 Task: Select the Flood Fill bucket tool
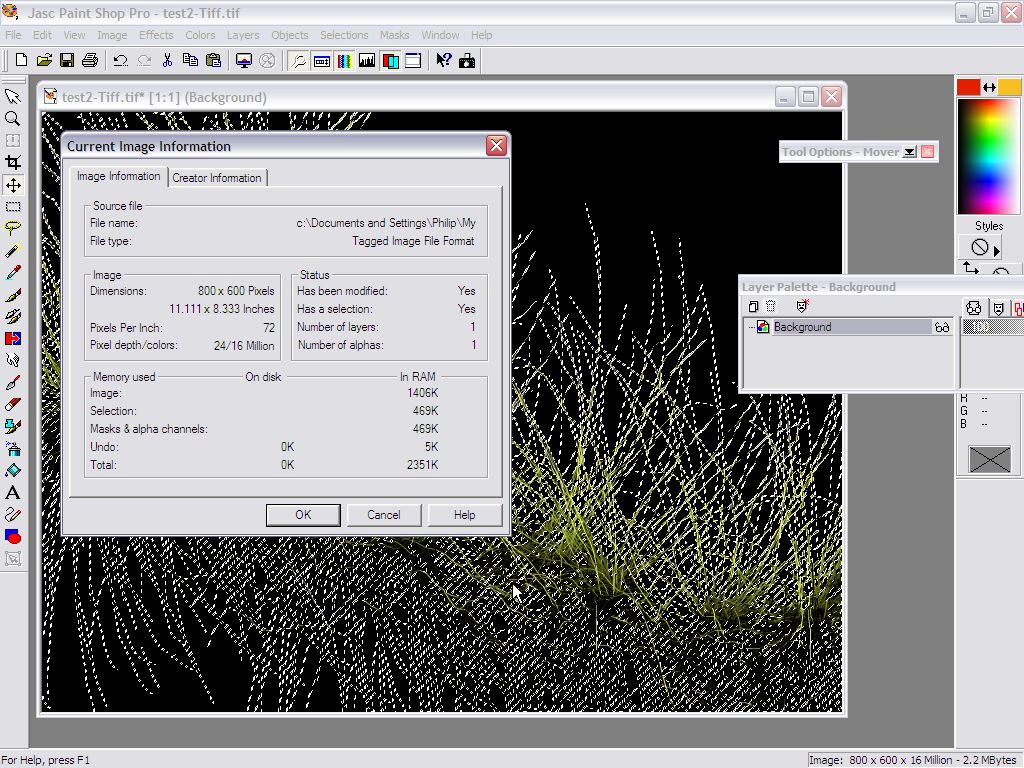pyautogui.click(x=13, y=471)
